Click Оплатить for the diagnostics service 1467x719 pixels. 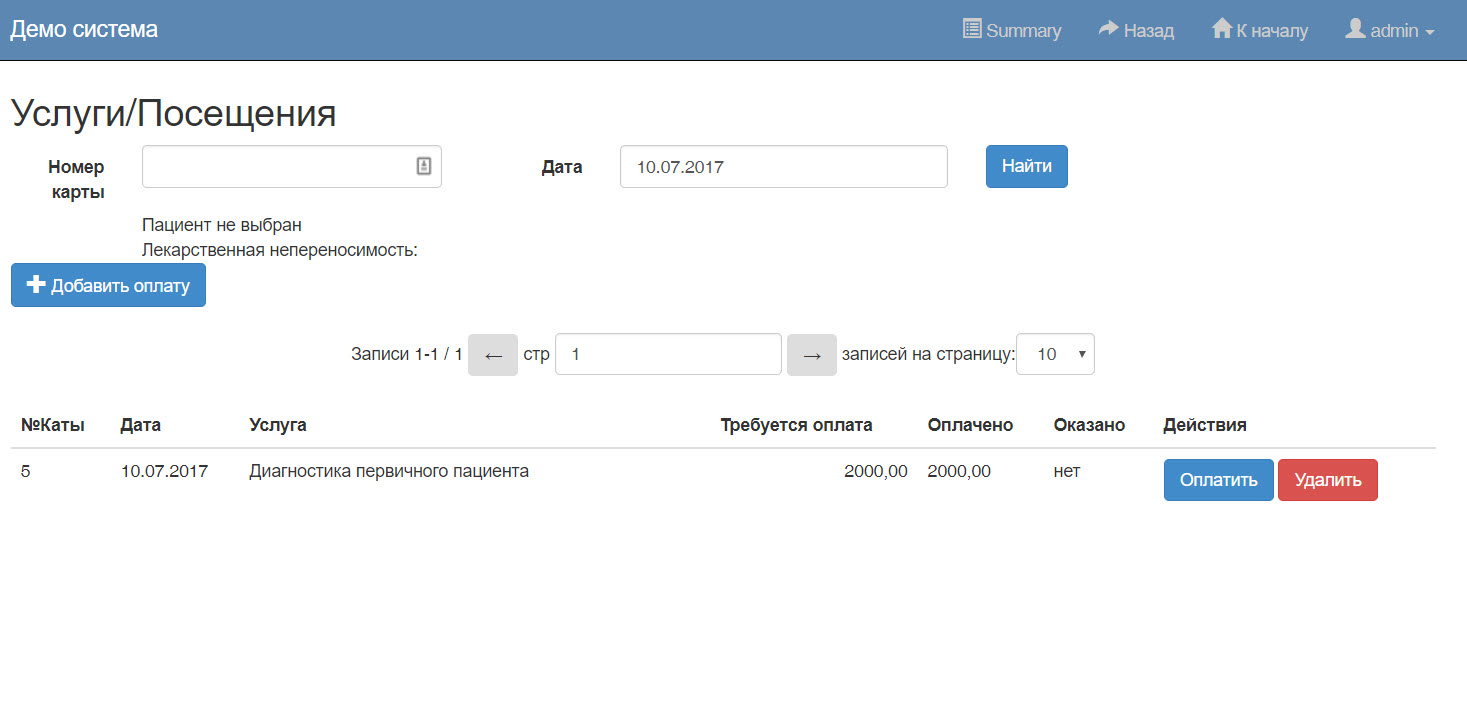pyautogui.click(x=1217, y=480)
